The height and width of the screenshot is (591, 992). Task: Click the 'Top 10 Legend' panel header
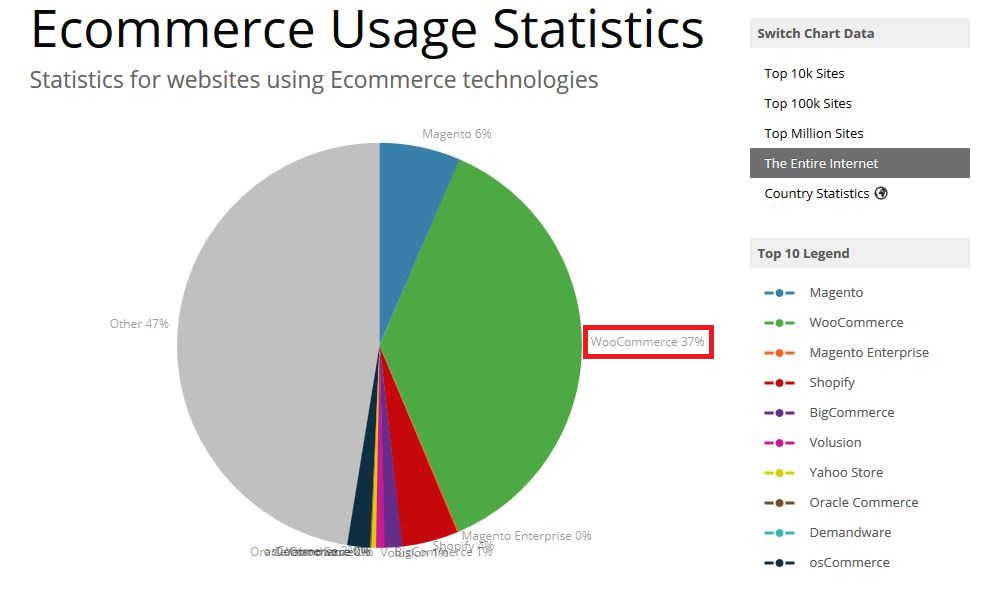(860, 254)
